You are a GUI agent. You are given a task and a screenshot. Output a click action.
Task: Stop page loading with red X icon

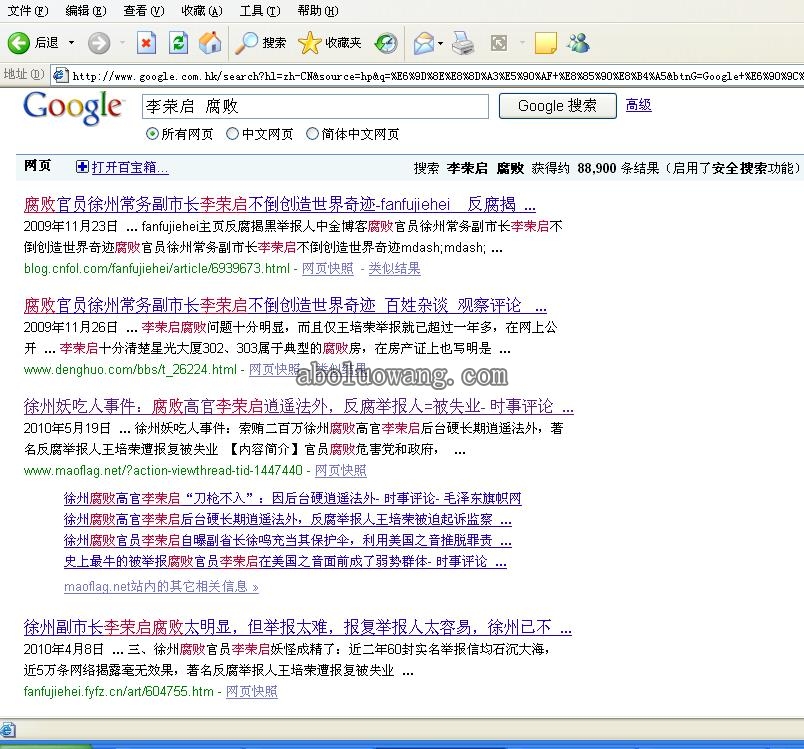tap(146, 43)
